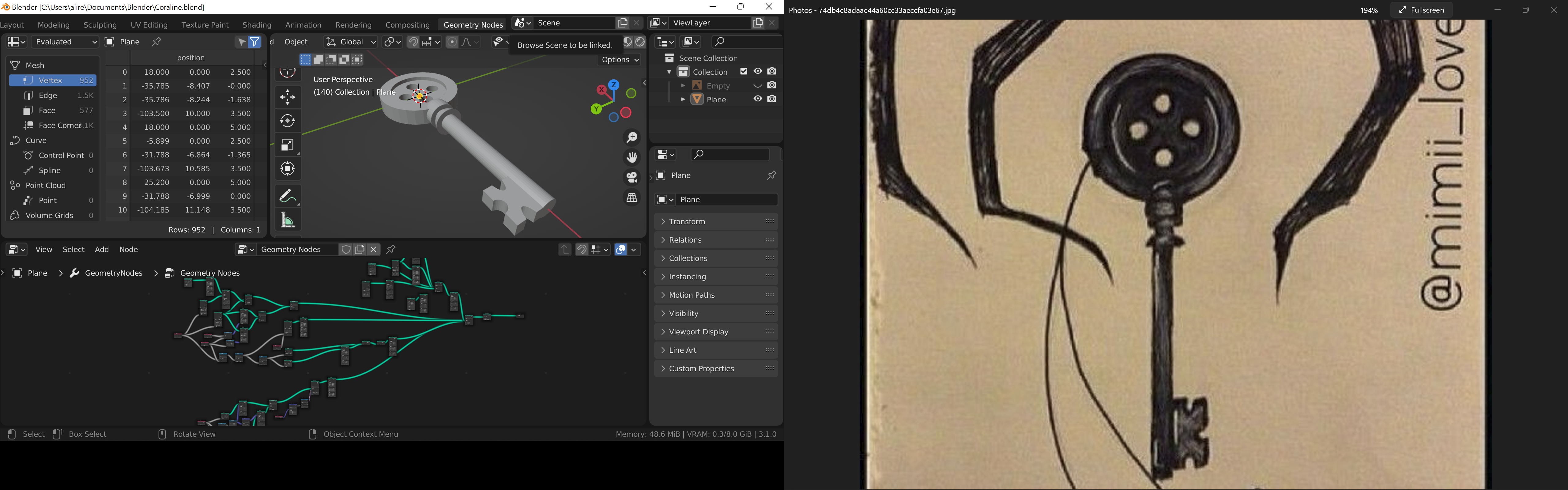Expand the Viewport Display panel
Screen dimensions: 1568x490
[x=698, y=332]
